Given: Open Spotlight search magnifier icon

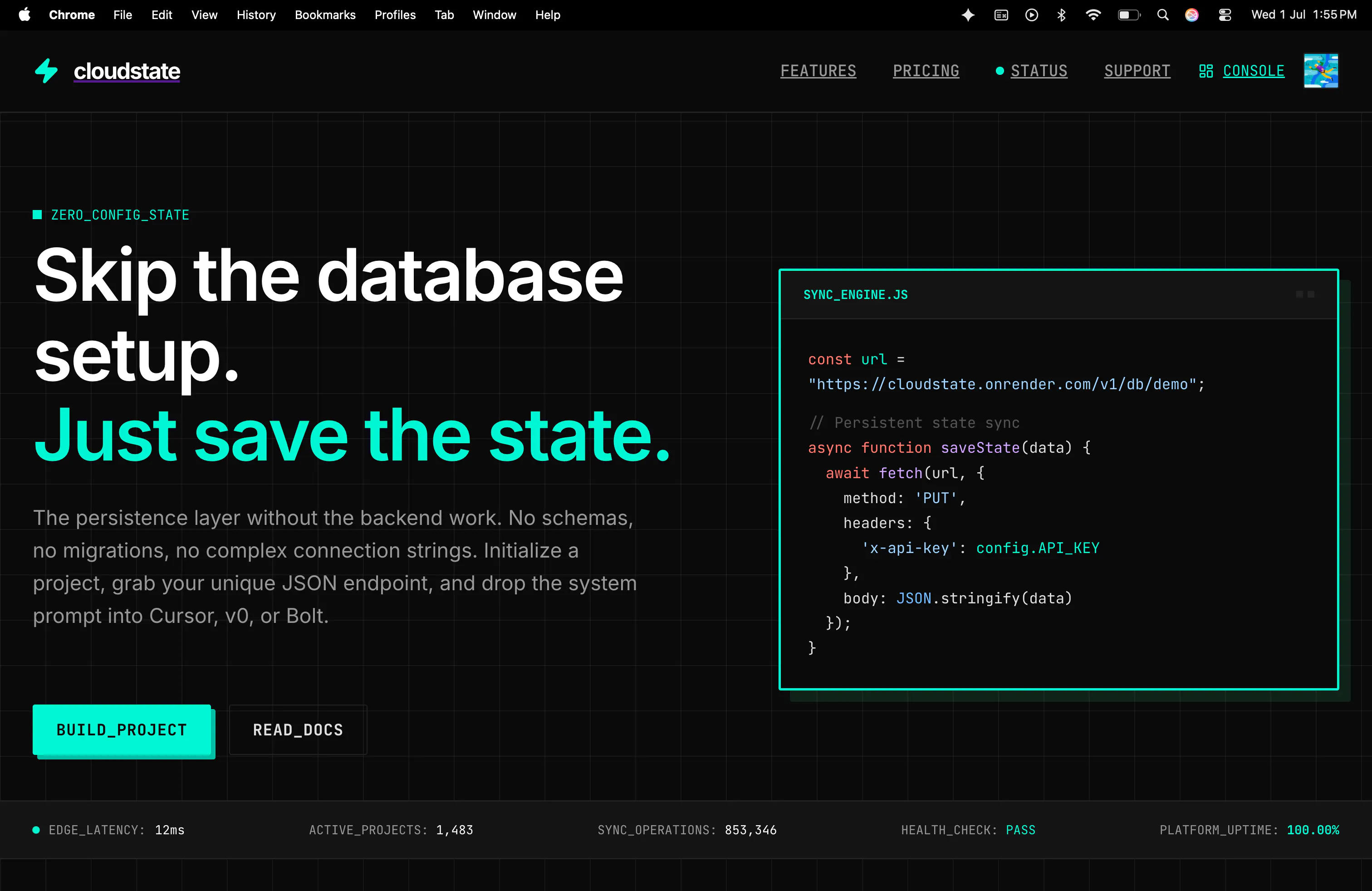Looking at the screenshot, I should pyautogui.click(x=1163, y=15).
